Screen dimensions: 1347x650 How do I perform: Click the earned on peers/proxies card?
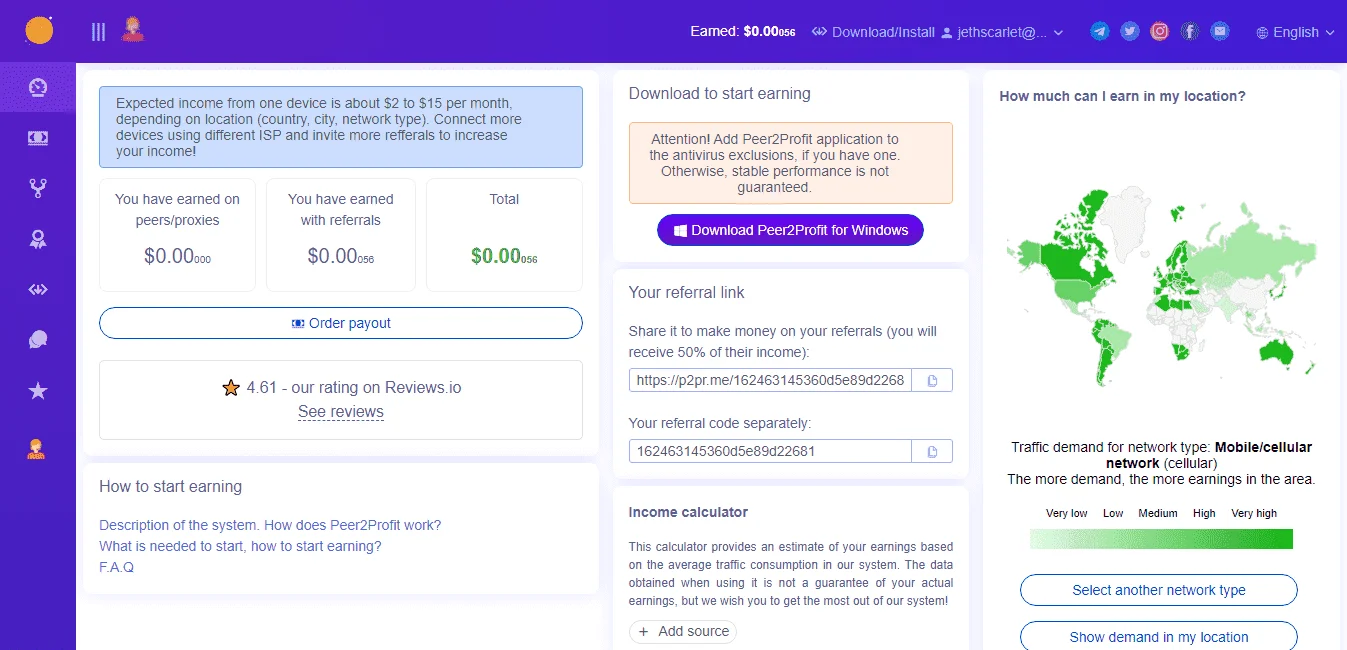coord(177,235)
